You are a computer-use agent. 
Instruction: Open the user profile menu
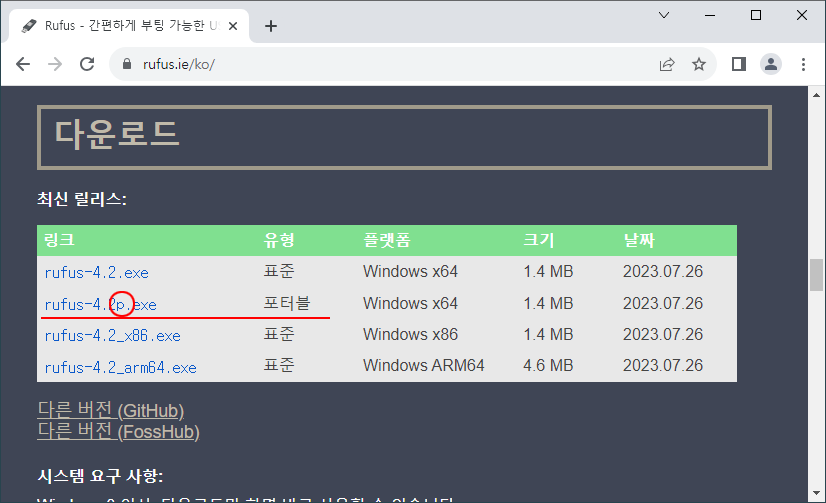[771, 64]
